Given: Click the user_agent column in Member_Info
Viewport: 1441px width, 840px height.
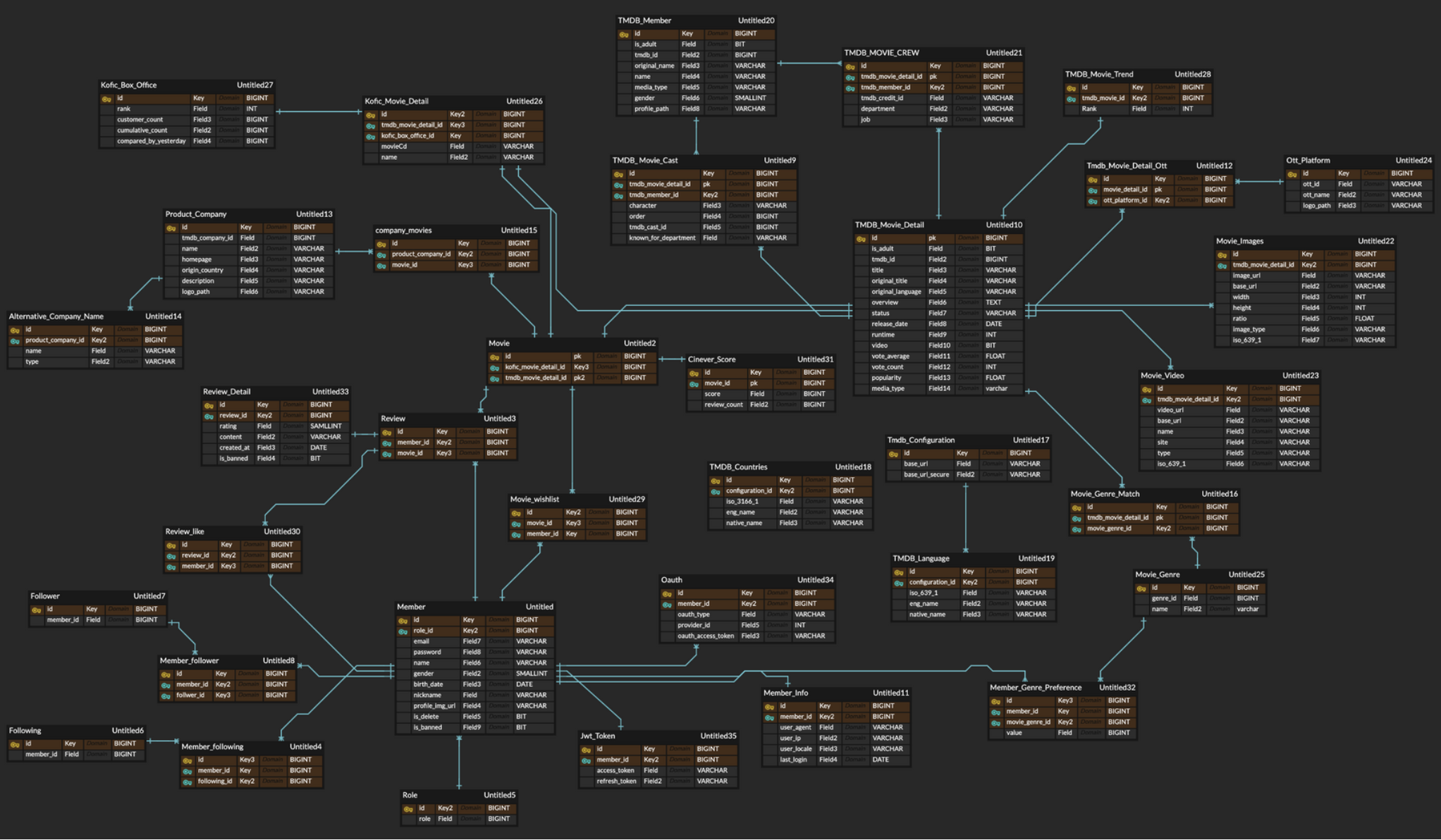Looking at the screenshot, I should tap(795, 728).
